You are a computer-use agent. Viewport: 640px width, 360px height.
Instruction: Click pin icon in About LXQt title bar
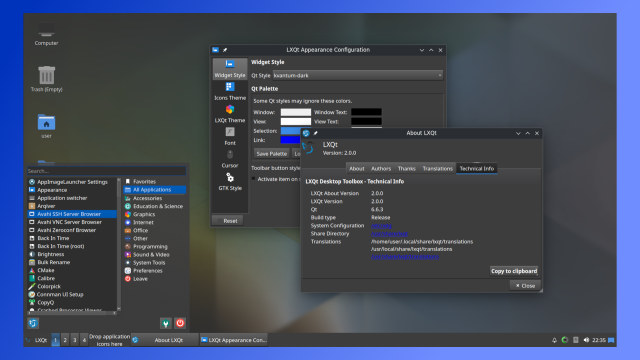pos(316,133)
